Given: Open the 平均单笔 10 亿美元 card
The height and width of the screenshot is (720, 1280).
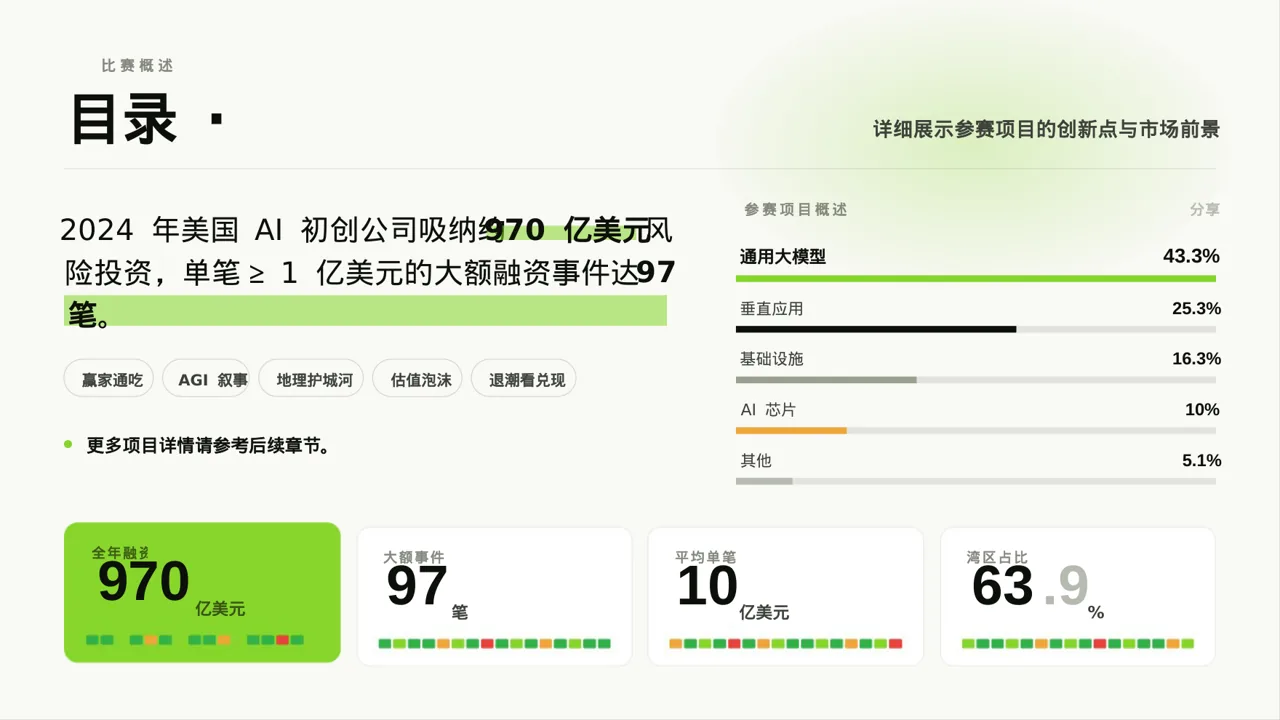Looking at the screenshot, I should coord(786,596).
